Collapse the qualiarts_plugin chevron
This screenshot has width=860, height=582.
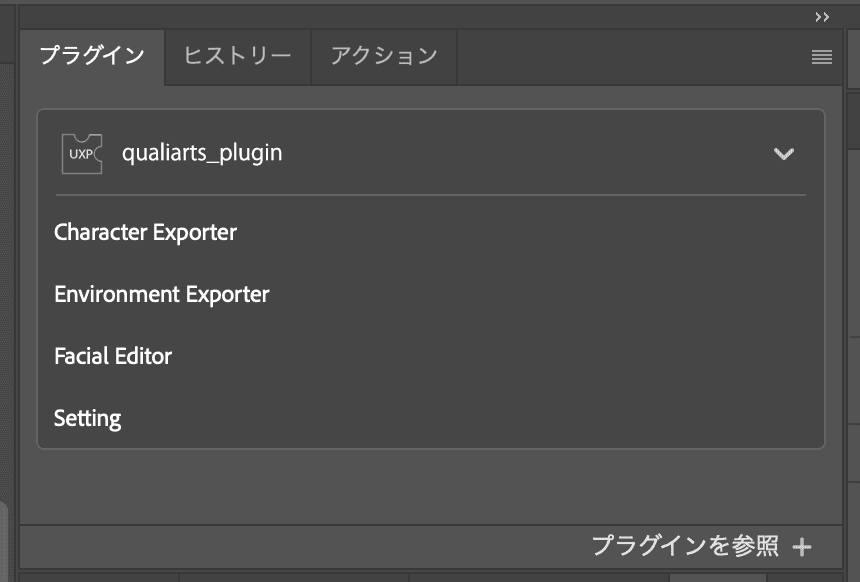point(784,154)
